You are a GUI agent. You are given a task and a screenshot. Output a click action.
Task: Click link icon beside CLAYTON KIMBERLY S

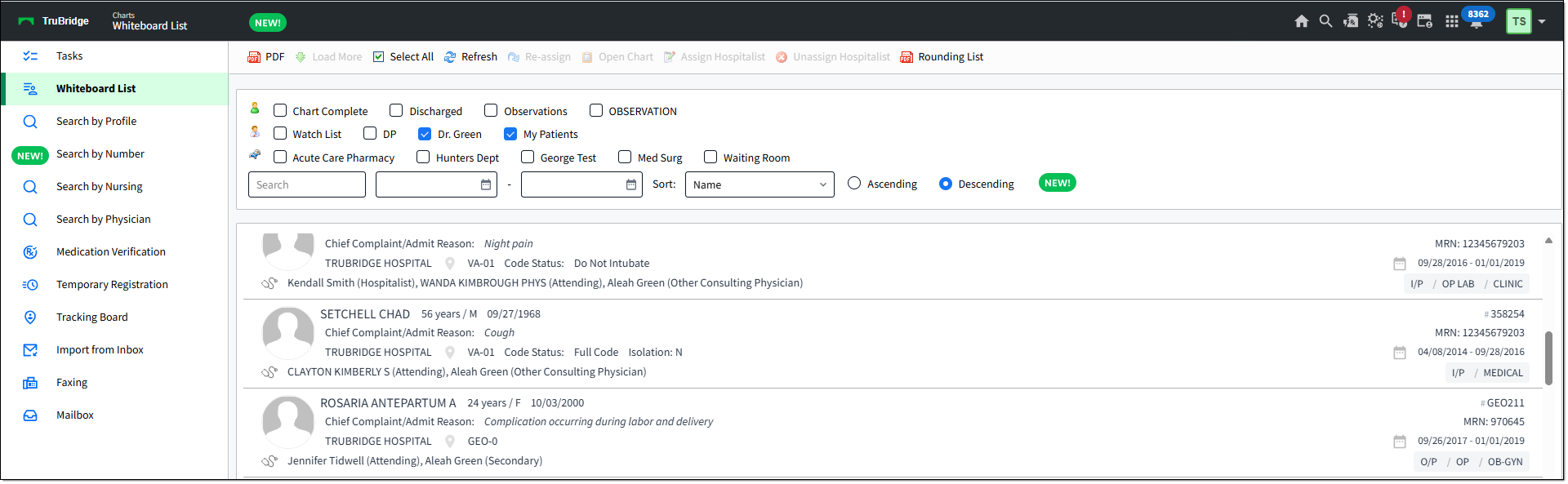click(x=269, y=372)
